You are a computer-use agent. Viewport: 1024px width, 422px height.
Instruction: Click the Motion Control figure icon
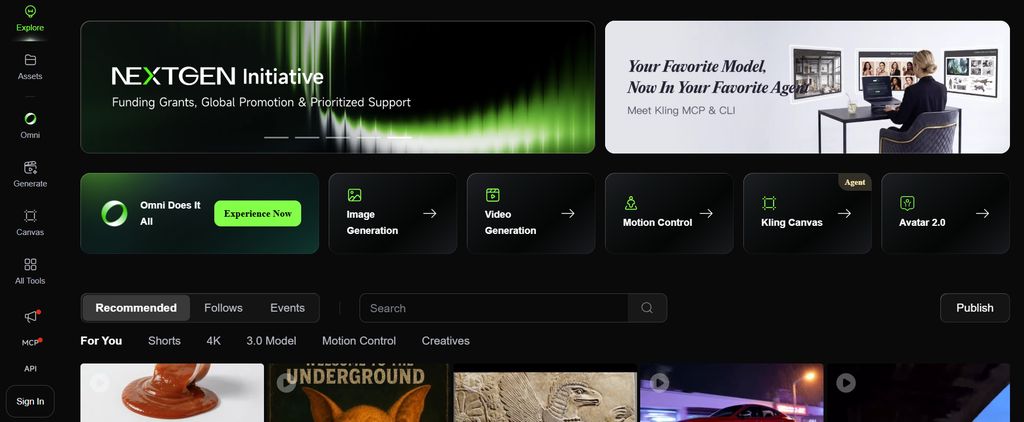[631, 203]
